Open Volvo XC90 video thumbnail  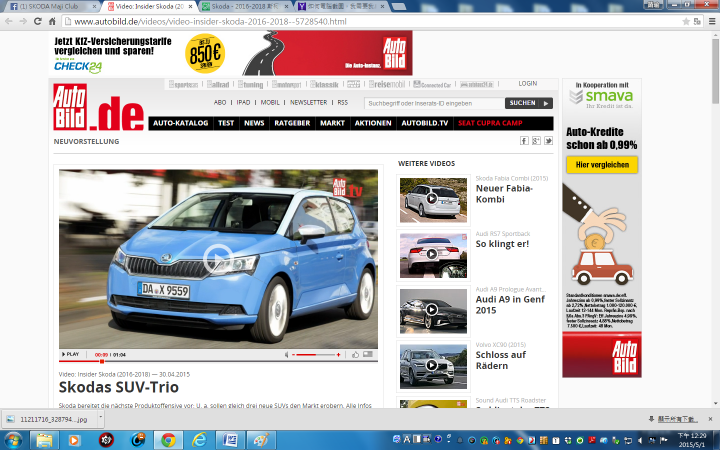tap(433, 366)
